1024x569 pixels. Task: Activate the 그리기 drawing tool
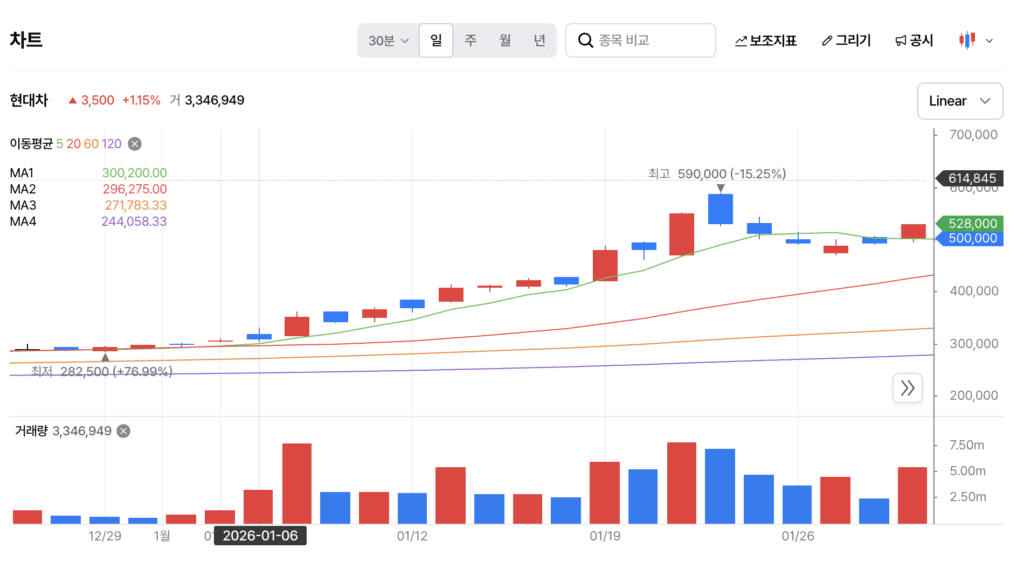846,41
